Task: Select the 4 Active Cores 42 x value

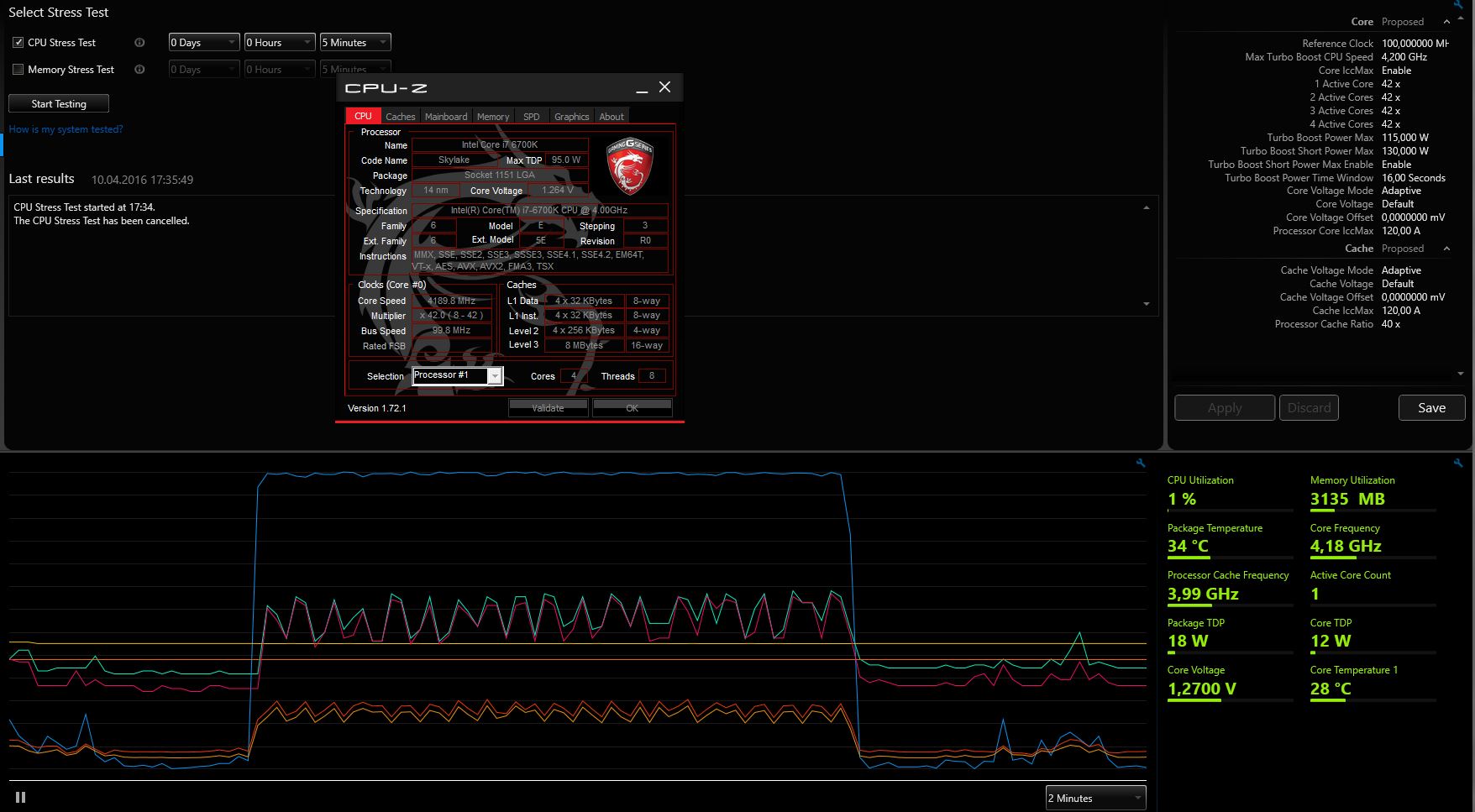Action: [1391, 124]
